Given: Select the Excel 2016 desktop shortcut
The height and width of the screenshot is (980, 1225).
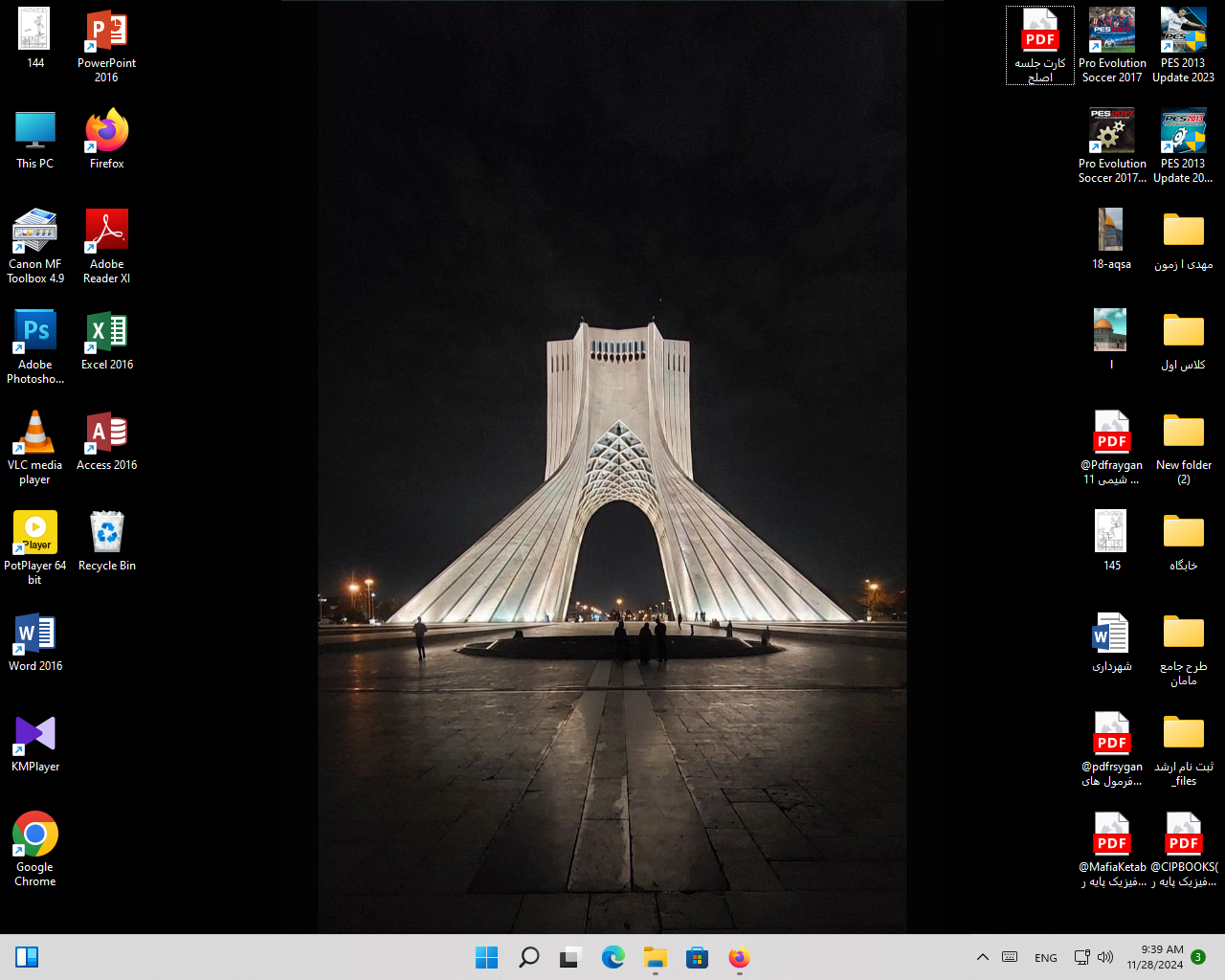Looking at the screenshot, I should coord(106,340).
